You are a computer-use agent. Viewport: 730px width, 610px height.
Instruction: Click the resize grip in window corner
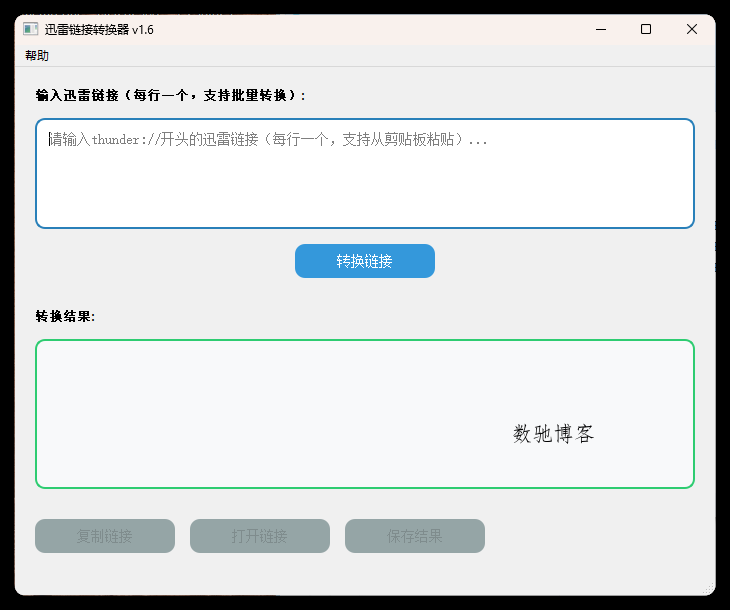[709, 588]
